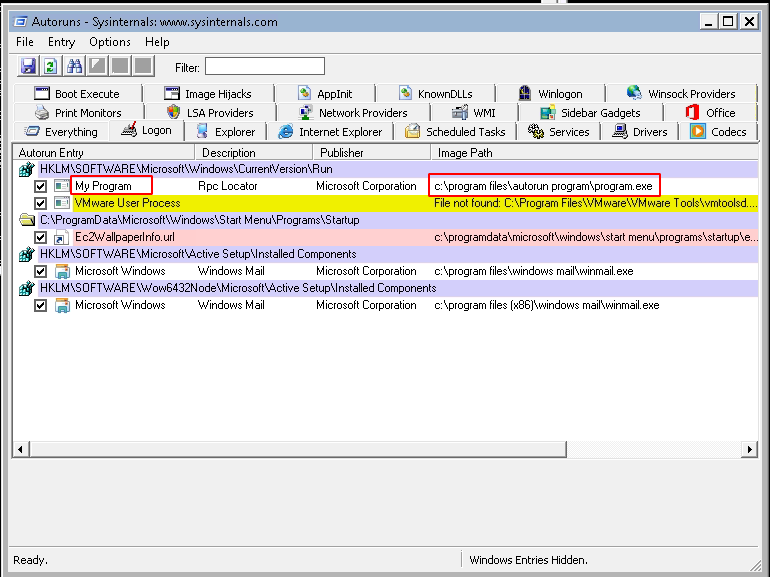Click the VMware User Process entry icon
Image resolution: width=770 pixels, height=577 pixels.
62,203
